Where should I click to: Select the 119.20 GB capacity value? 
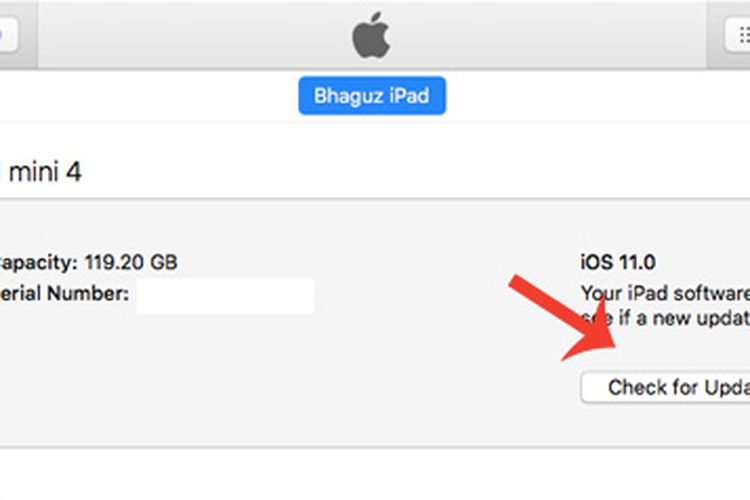point(131,262)
